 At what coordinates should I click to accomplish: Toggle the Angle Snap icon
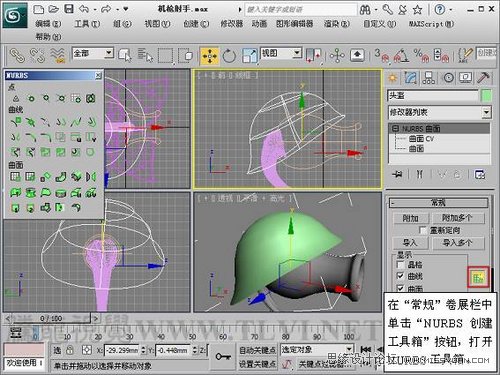coord(402,56)
